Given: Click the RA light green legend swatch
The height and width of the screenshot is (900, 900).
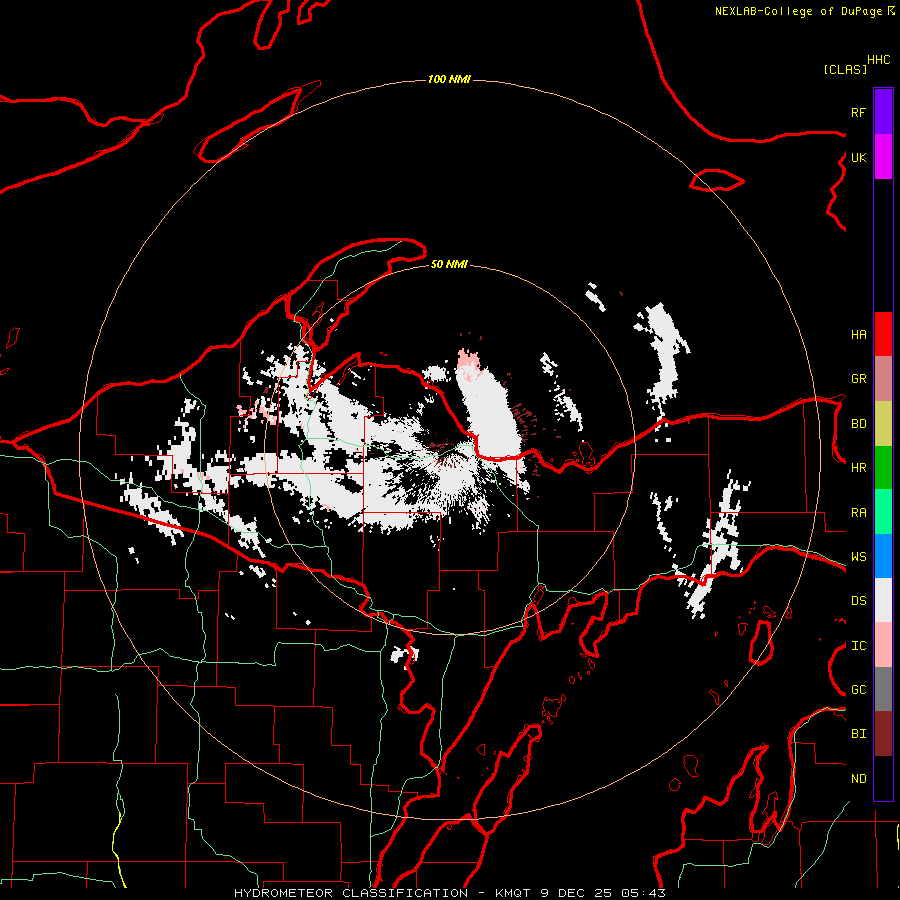Looking at the screenshot, I should 883,512.
